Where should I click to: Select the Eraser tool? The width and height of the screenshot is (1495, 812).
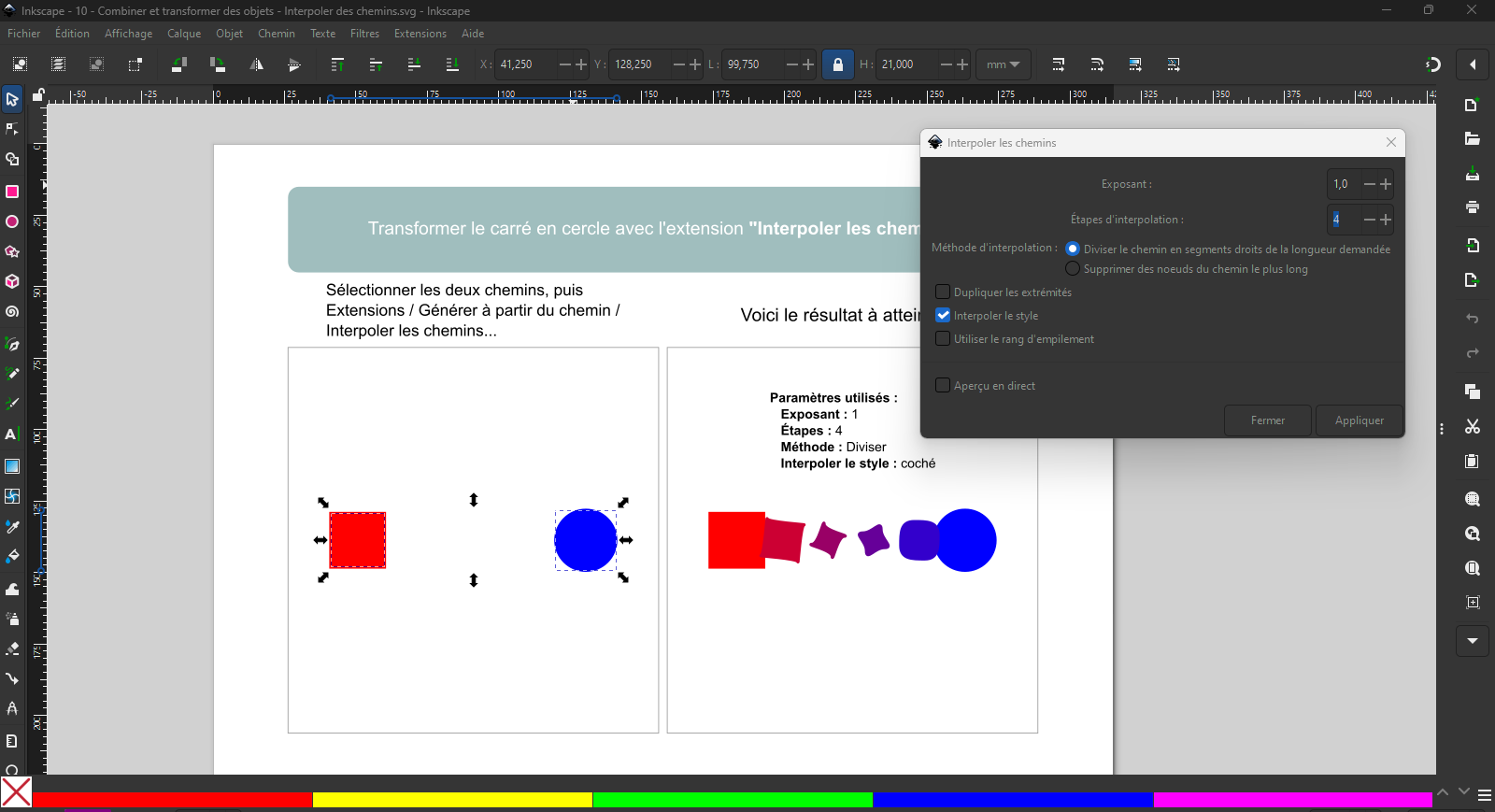(x=12, y=648)
